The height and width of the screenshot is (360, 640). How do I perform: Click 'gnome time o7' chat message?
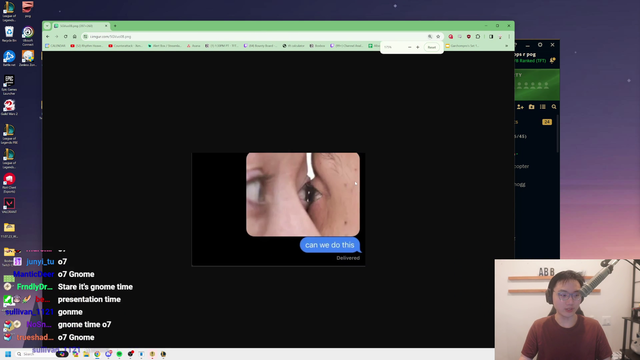pos(84,324)
